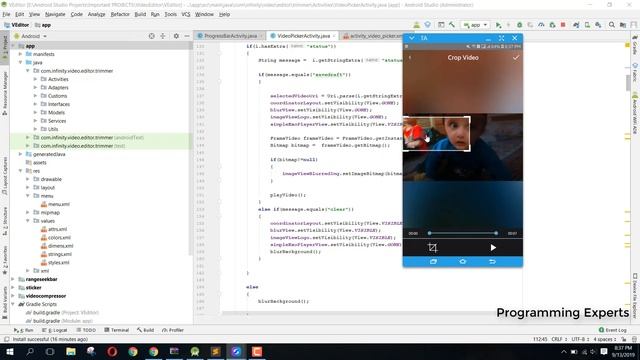This screenshot has height=360, width=640.
Task: Close the VideoPickerActivity.java tab
Action: tap(334, 36)
